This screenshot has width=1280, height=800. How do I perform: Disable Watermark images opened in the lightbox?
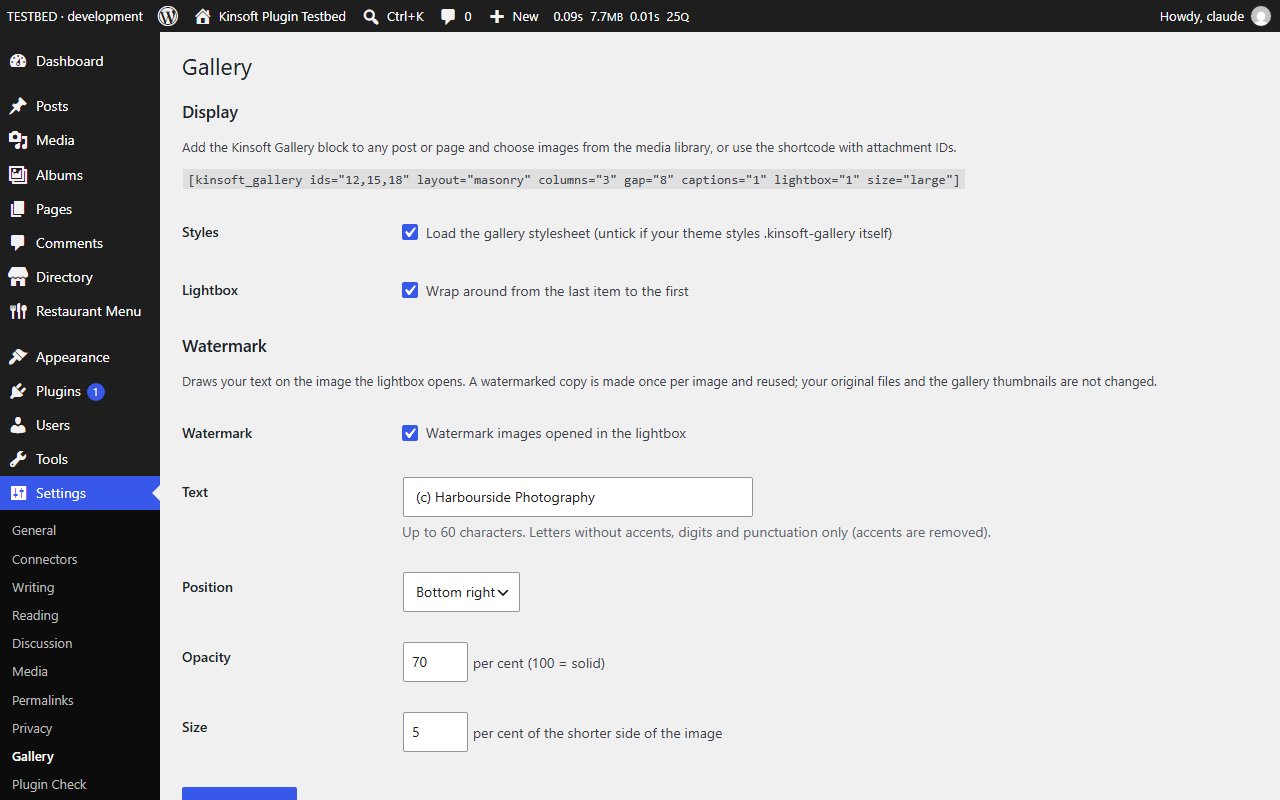click(x=410, y=433)
